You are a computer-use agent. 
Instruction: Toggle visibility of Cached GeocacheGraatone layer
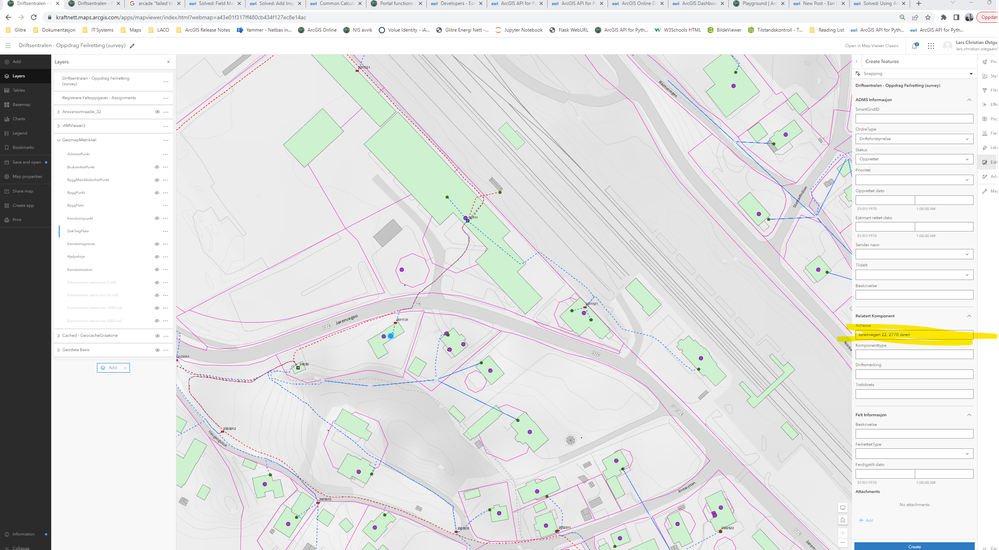(x=157, y=335)
